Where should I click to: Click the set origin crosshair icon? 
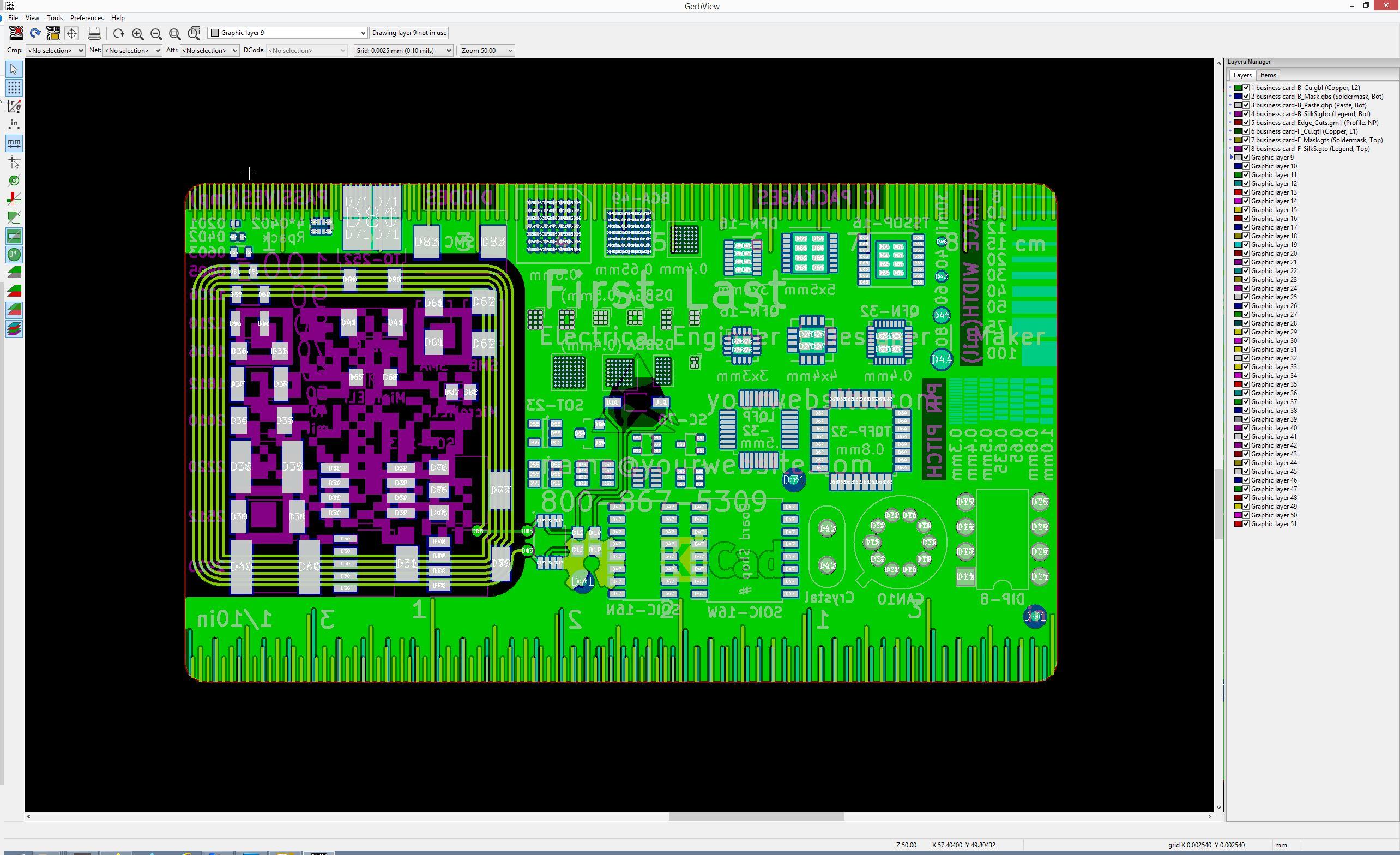(x=71, y=34)
